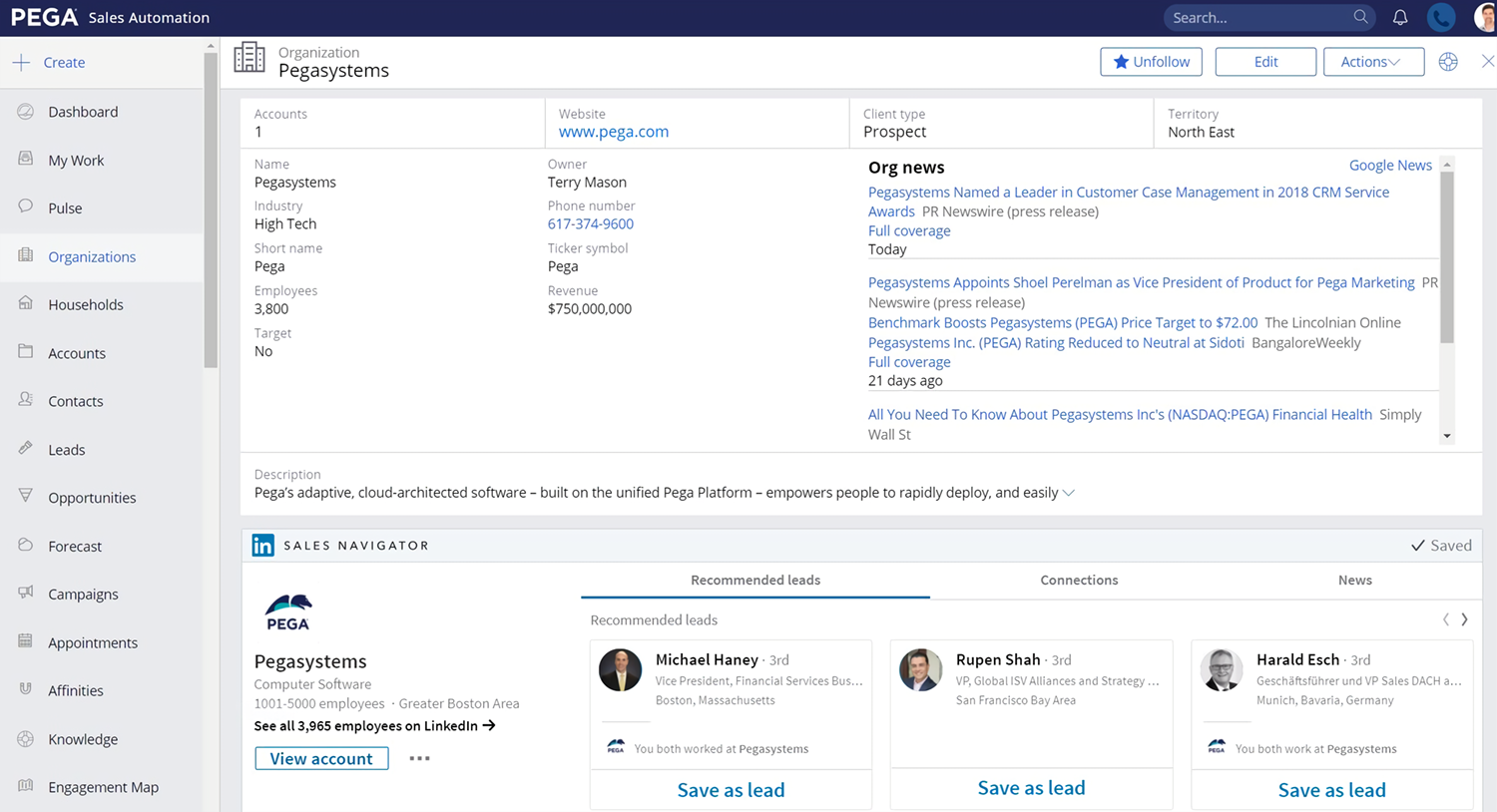Open the phone dialer icon

(1441, 18)
